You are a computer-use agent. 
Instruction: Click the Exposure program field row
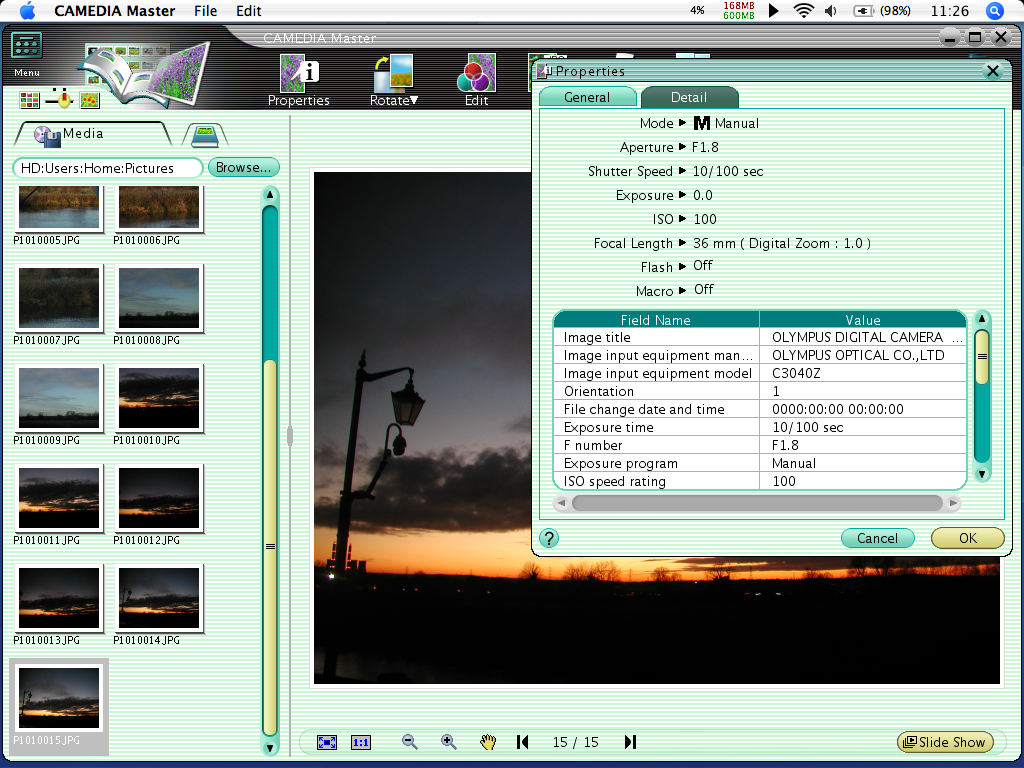pos(760,463)
